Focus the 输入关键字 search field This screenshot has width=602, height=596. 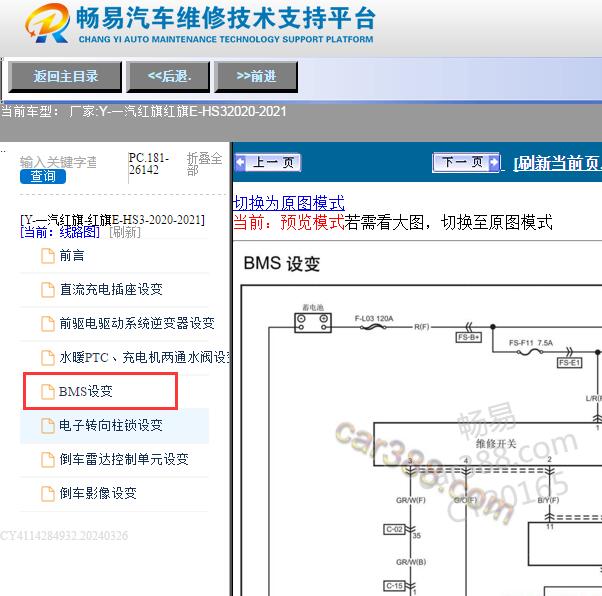(58, 162)
